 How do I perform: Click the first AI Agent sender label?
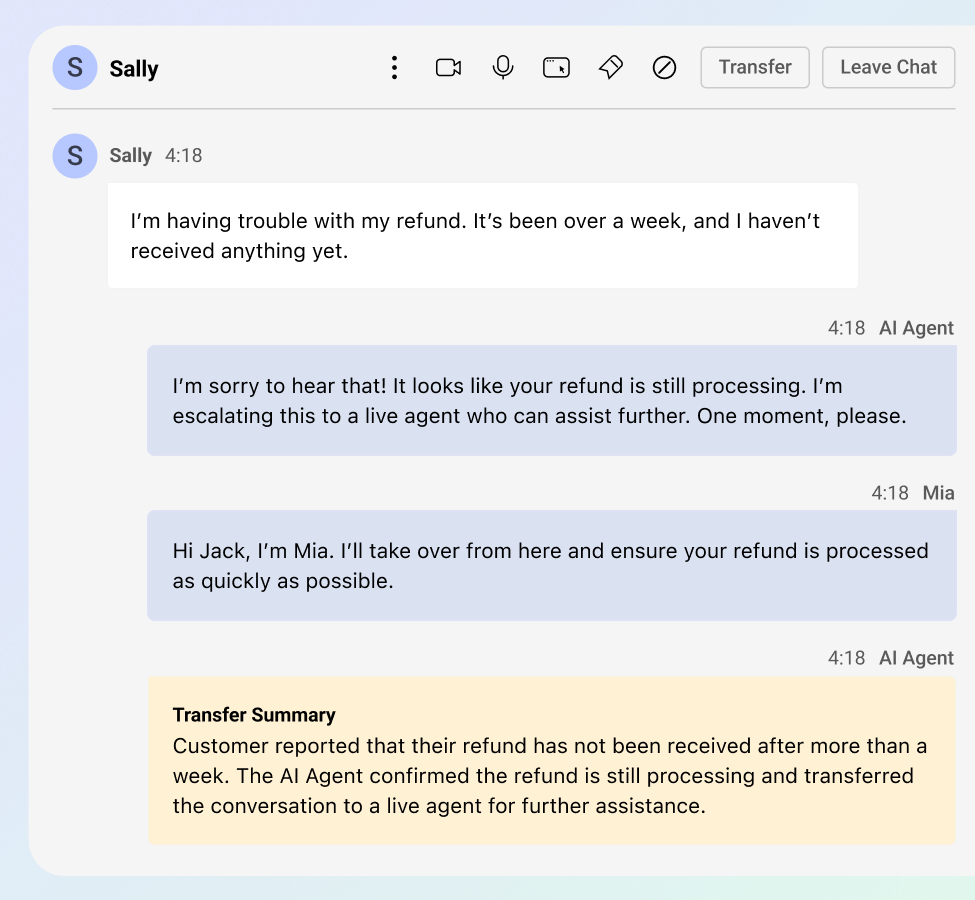(916, 328)
